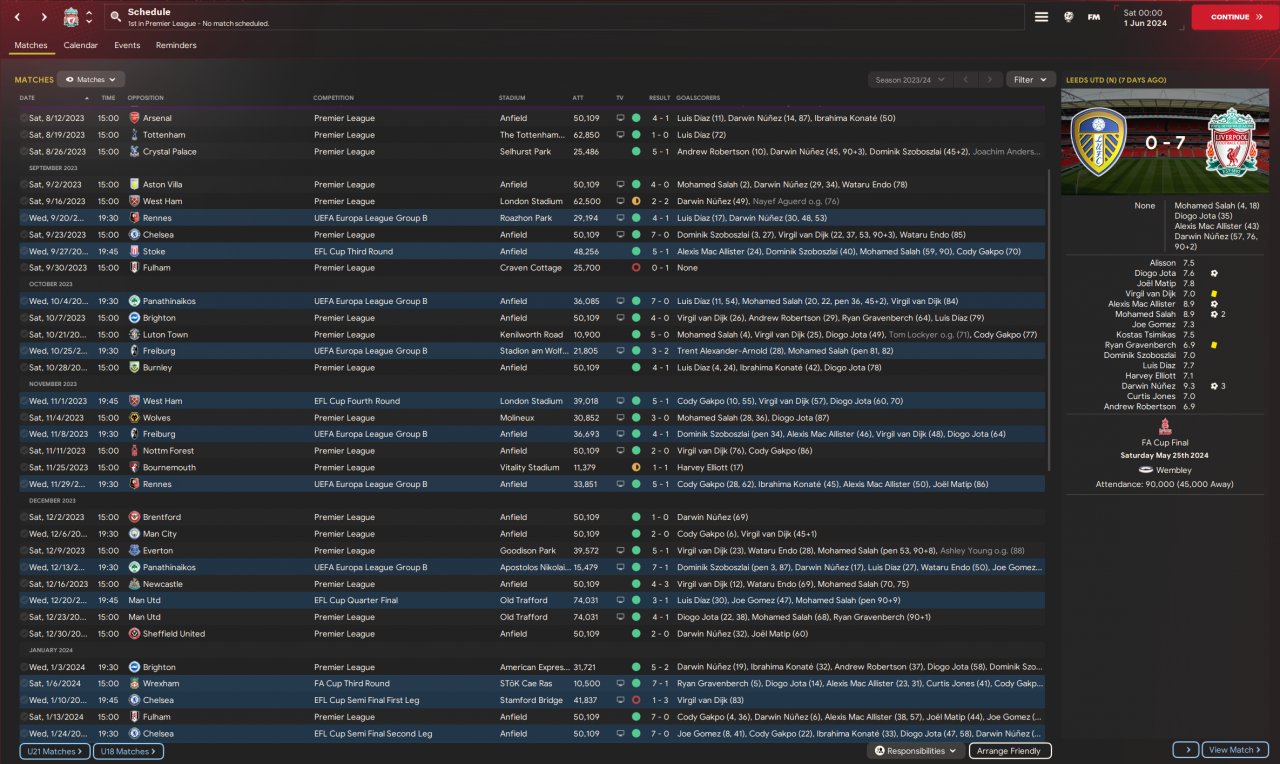The width and height of the screenshot is (1280, 764).
Task: Click the Aston Villa club badge
Action: (135, 185)
